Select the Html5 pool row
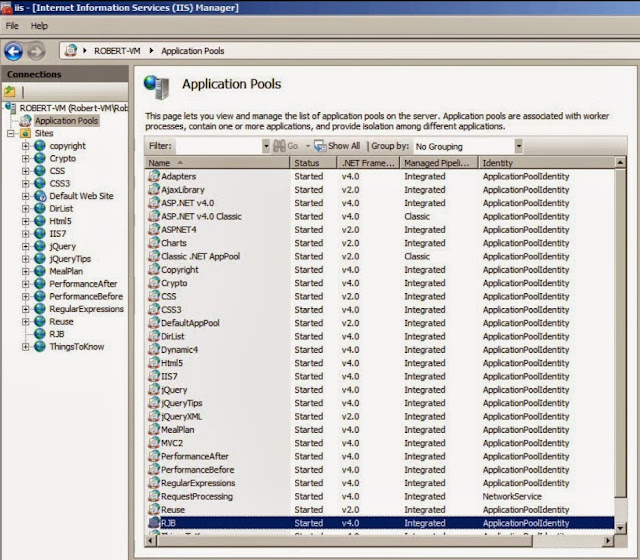 click(380, 363)
